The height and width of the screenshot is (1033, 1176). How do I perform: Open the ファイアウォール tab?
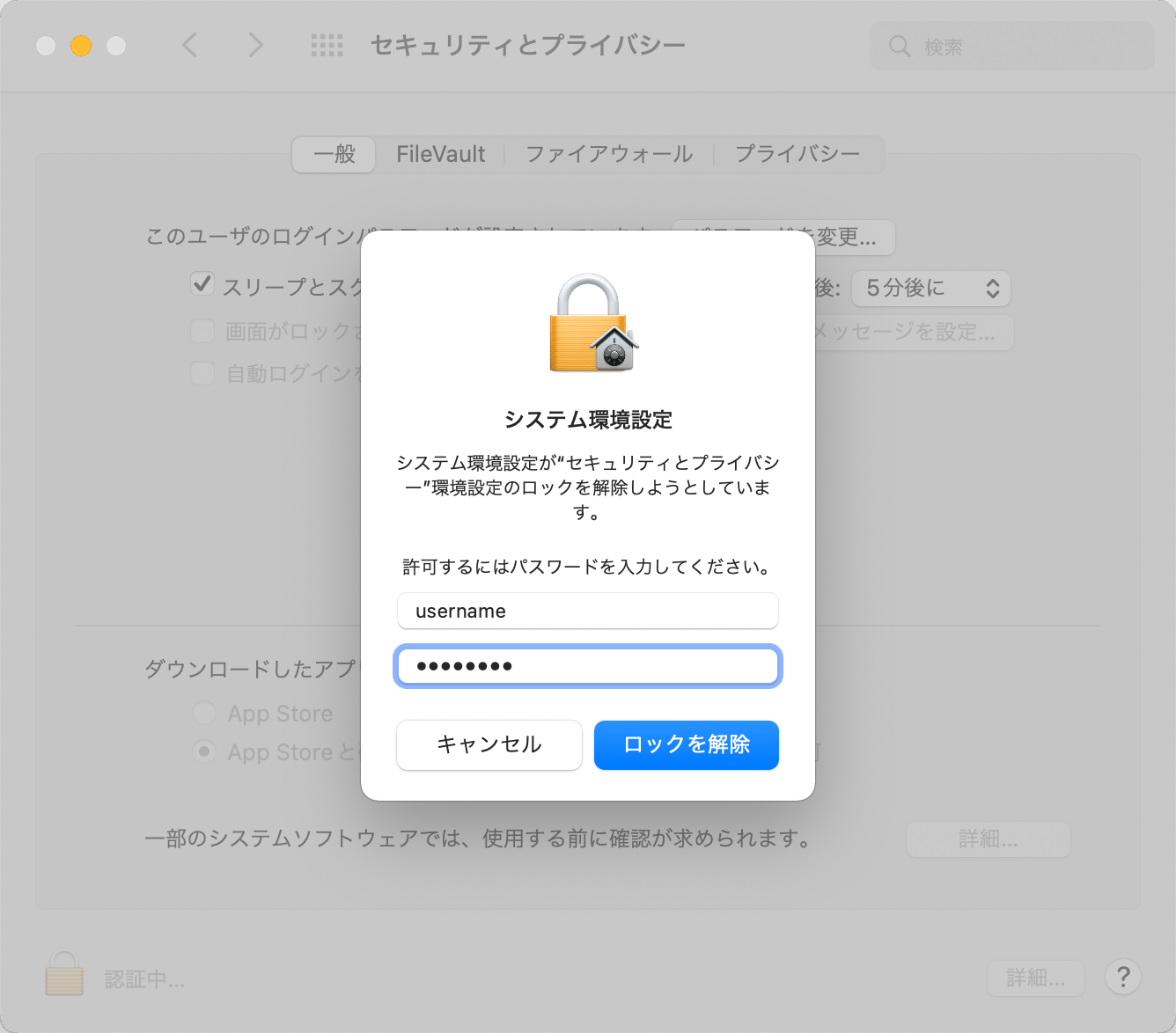[608, 154]
